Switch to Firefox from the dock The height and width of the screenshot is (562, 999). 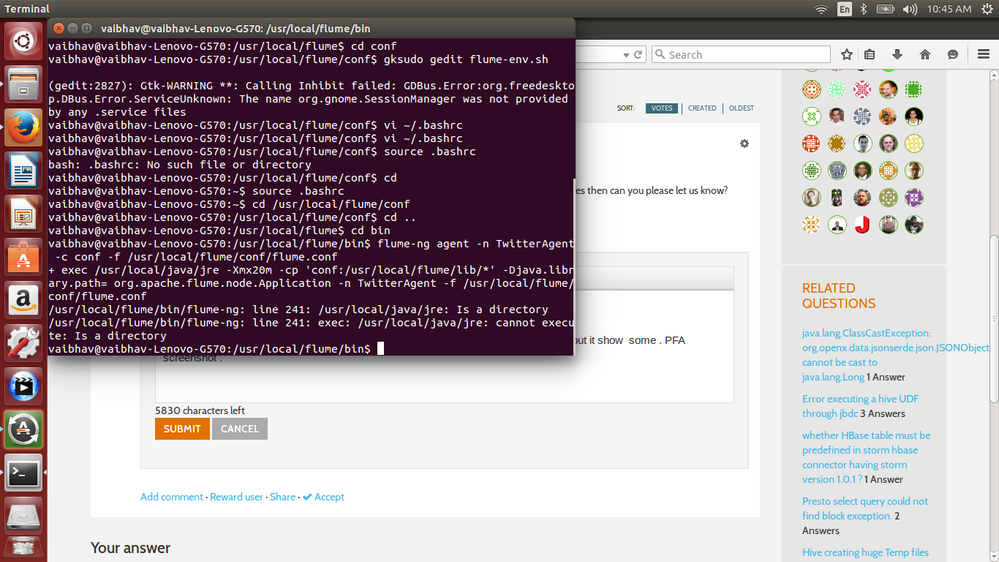click(x=24, y=127)
